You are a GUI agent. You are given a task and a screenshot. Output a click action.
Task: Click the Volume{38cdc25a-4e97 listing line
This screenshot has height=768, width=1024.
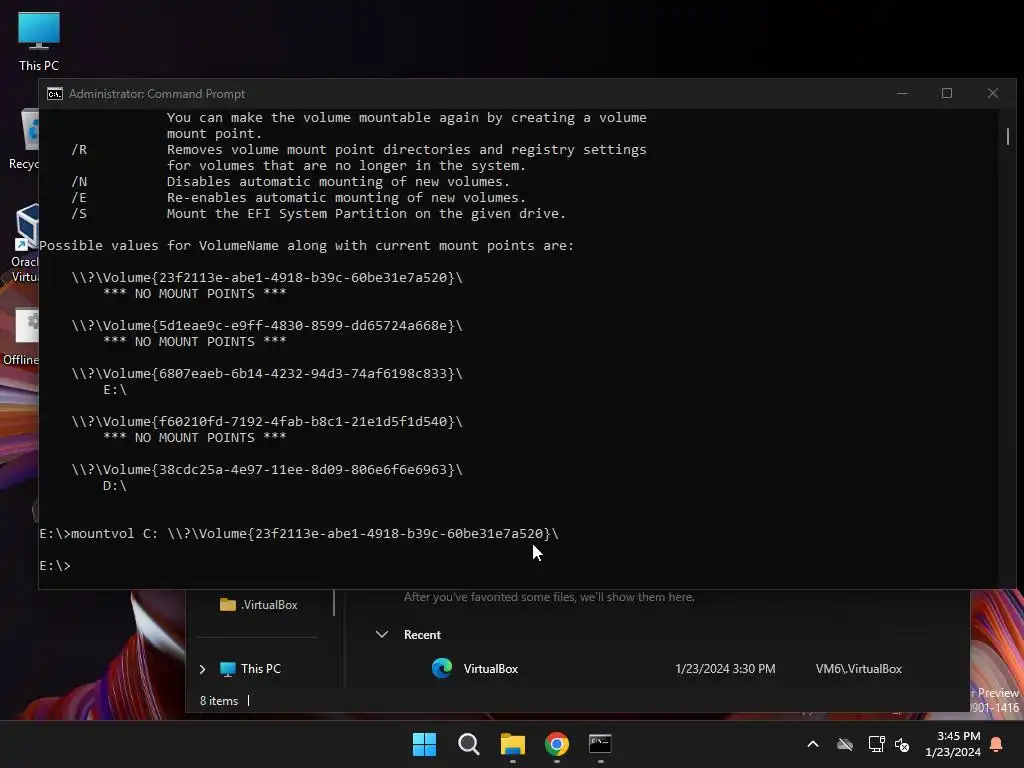click(x=267, y=470)
